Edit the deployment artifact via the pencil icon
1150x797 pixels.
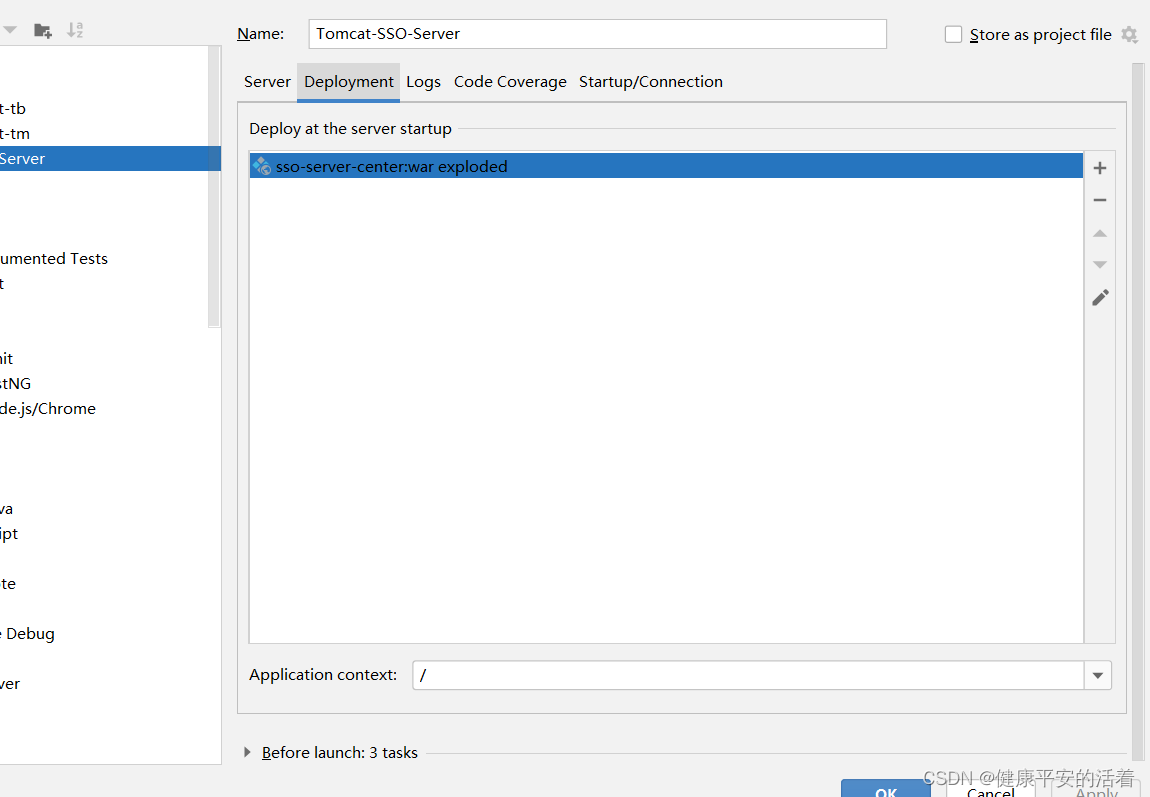point(1100,297)
